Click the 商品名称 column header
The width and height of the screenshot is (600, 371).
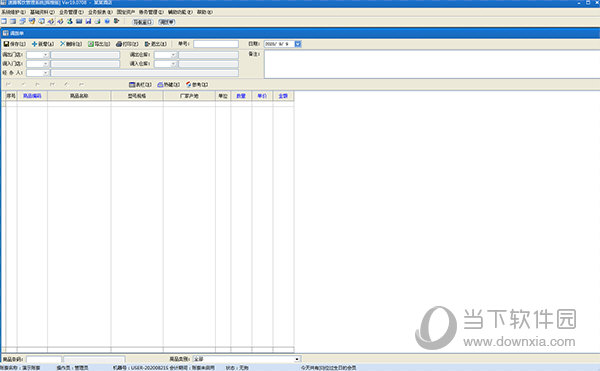pos(79,96)
